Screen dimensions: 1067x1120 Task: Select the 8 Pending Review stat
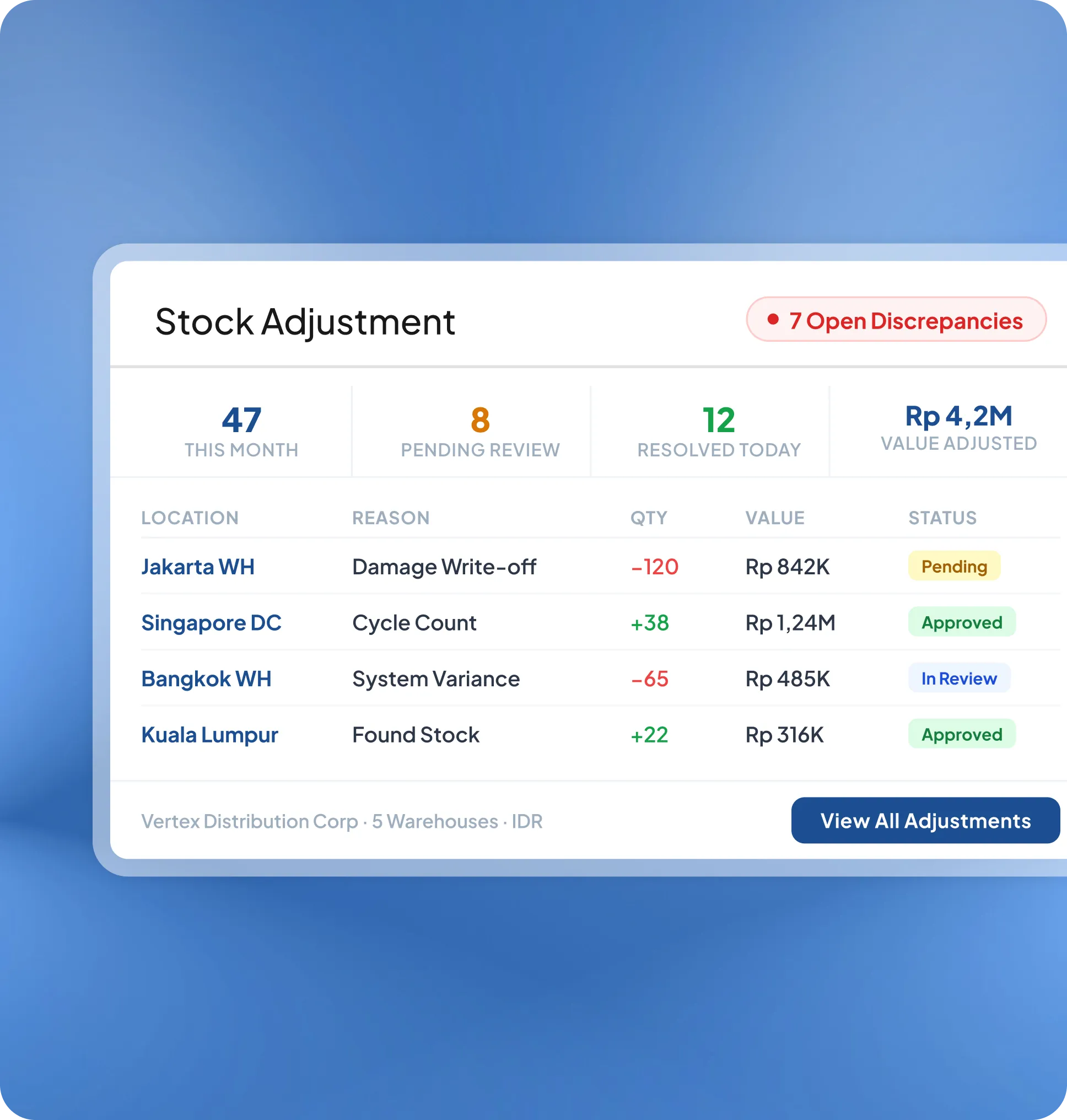tap(480, 431)
